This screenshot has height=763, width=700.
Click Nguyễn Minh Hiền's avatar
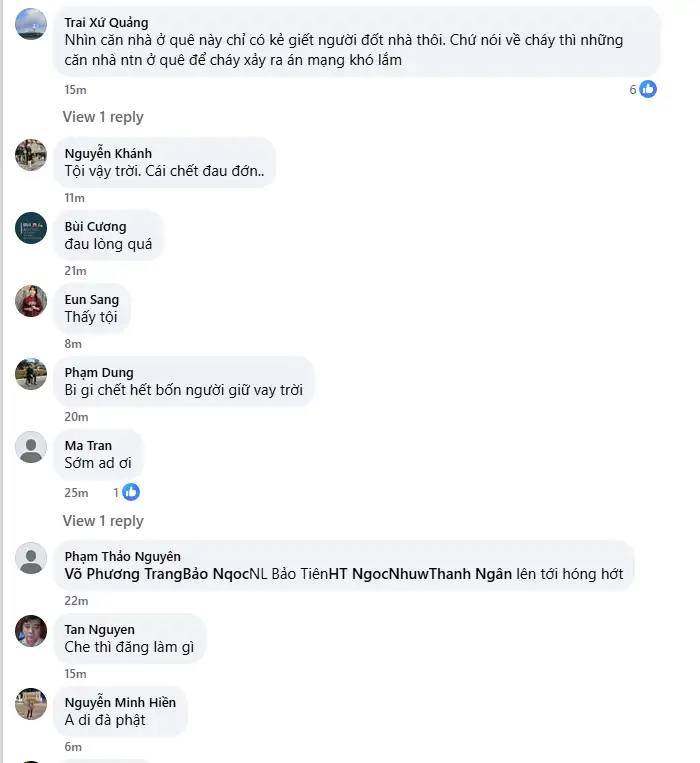[x=31, y=704]
